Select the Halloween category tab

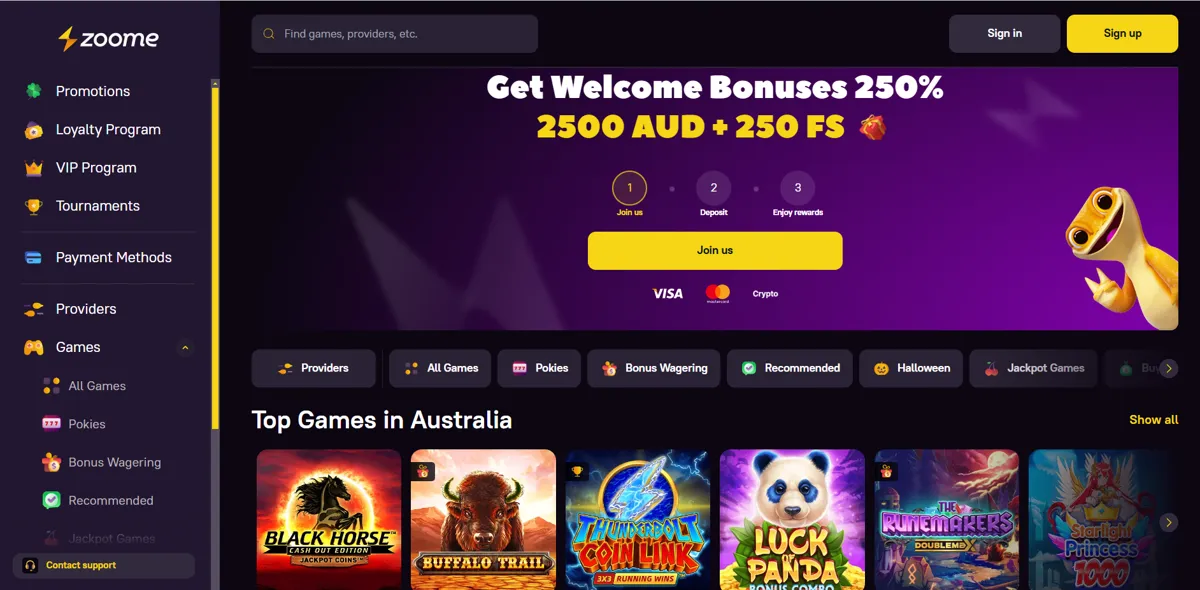(x=911, y=368)
